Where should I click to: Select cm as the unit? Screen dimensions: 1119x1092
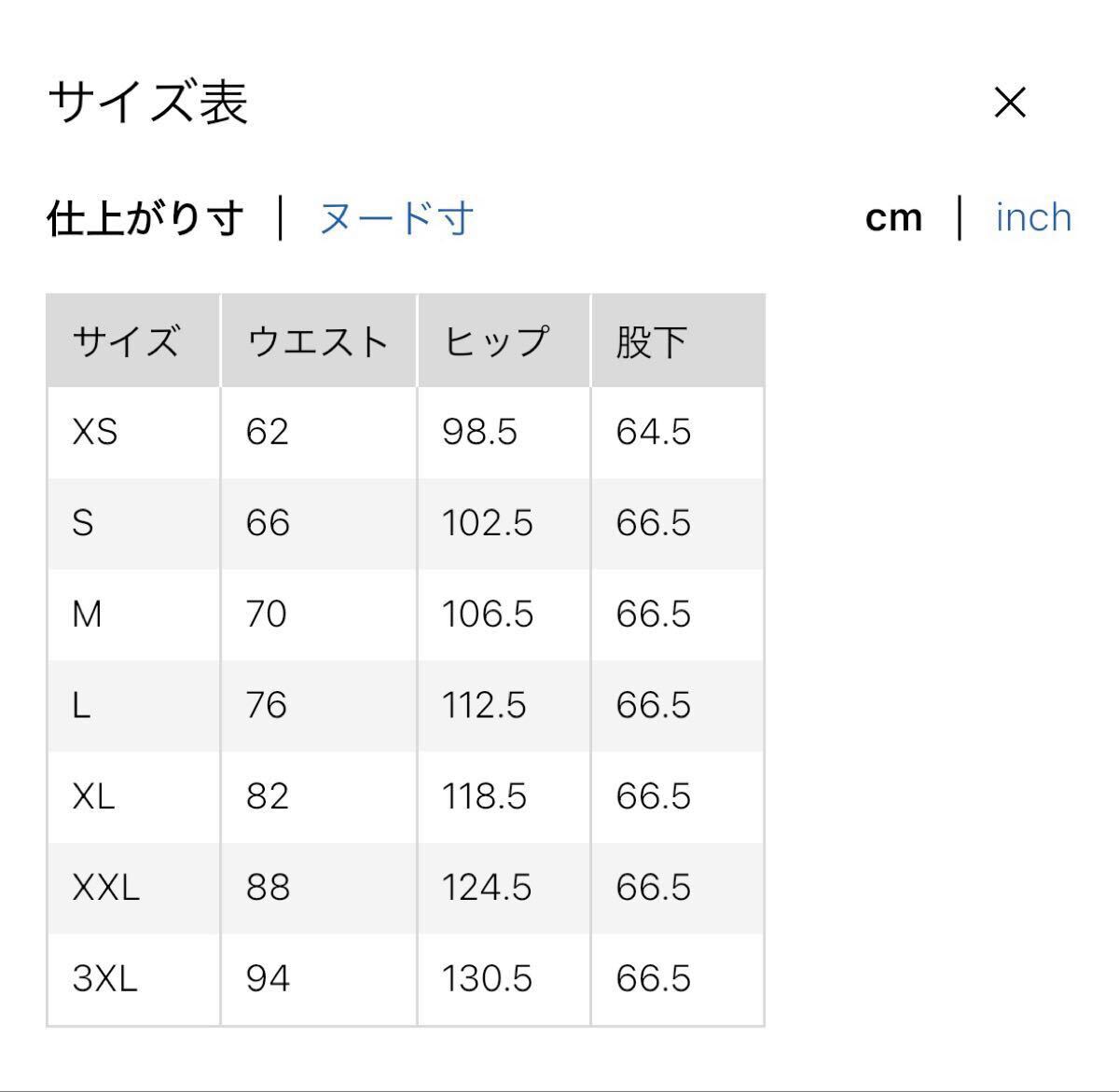pyautogui.click(x=893, y=218)
